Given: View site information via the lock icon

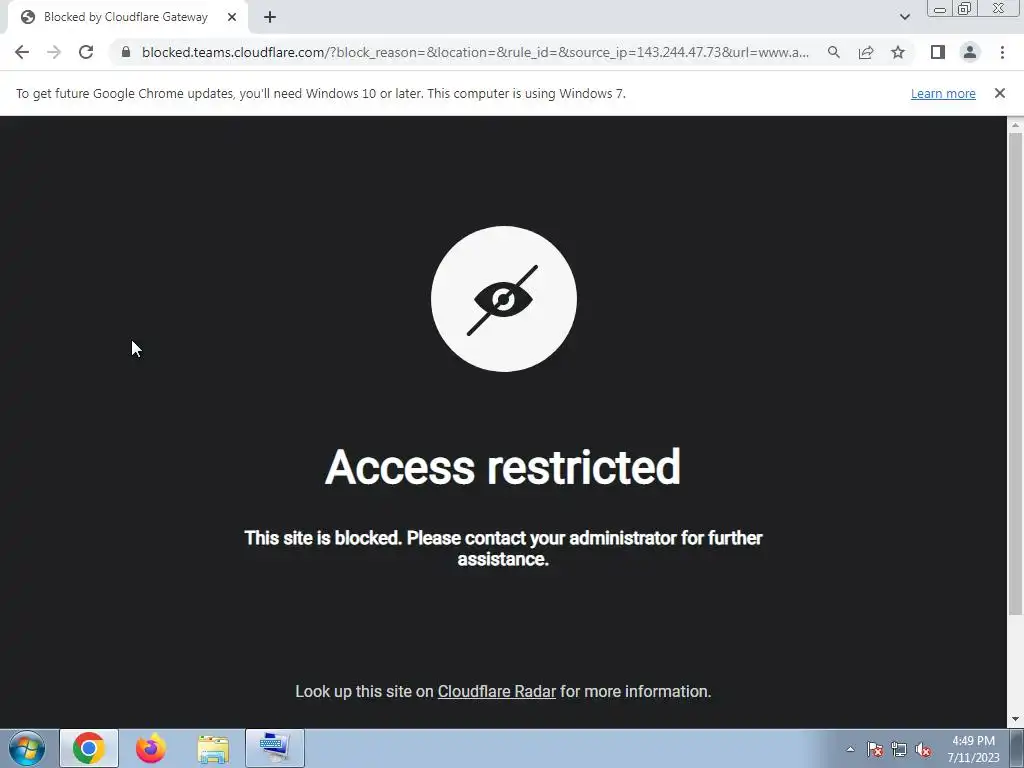Looking at the screenshot, I should pyautogui.click(x=126, y=52).
